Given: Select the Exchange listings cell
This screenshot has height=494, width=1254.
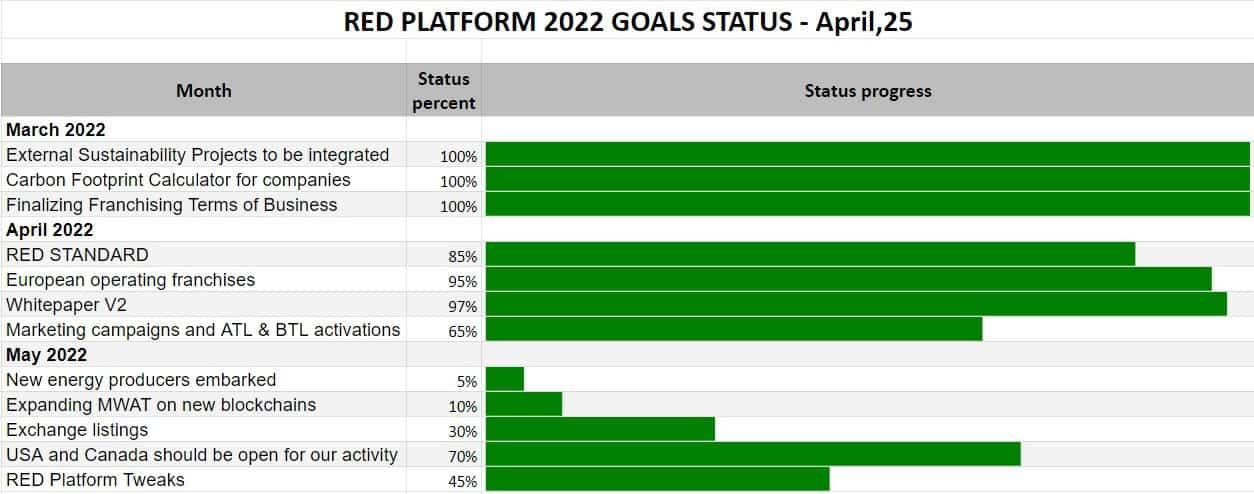Looking at the screenshot, I should (x=77, y=430).
